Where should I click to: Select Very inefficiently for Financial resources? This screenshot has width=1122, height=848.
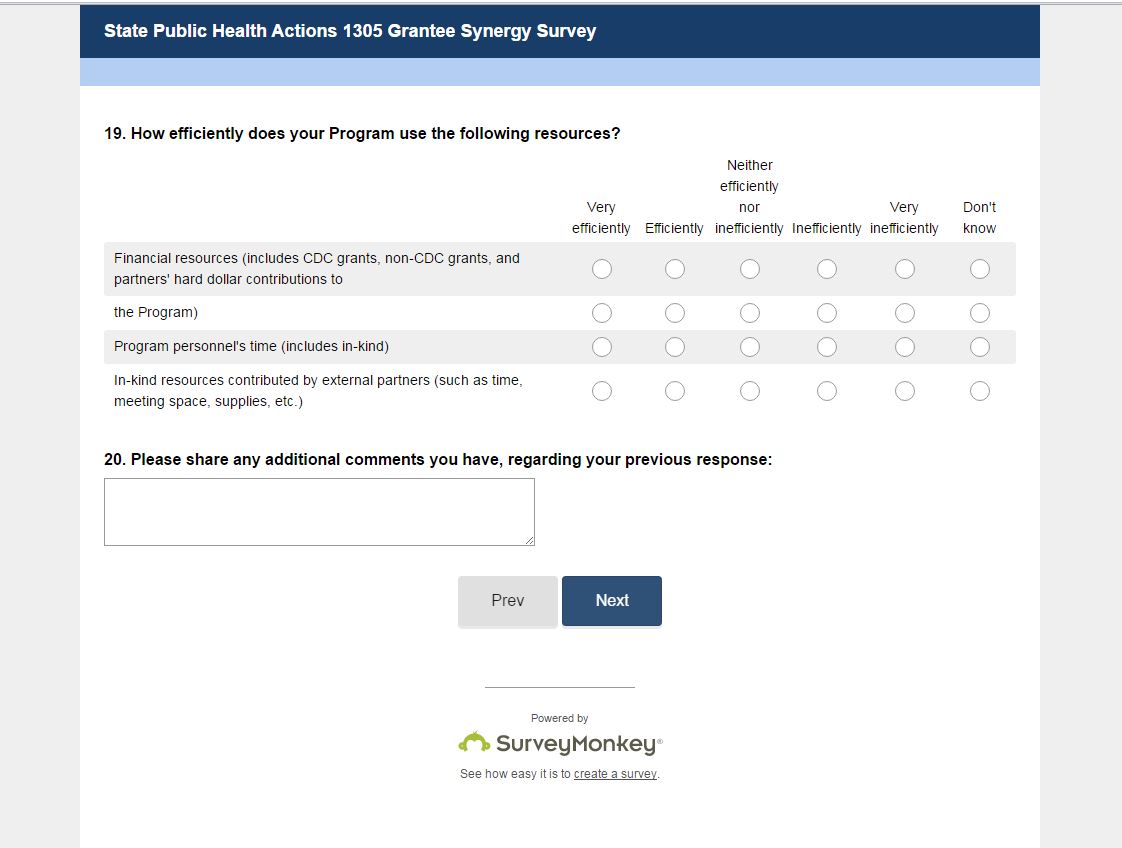(x=905, y=269)
